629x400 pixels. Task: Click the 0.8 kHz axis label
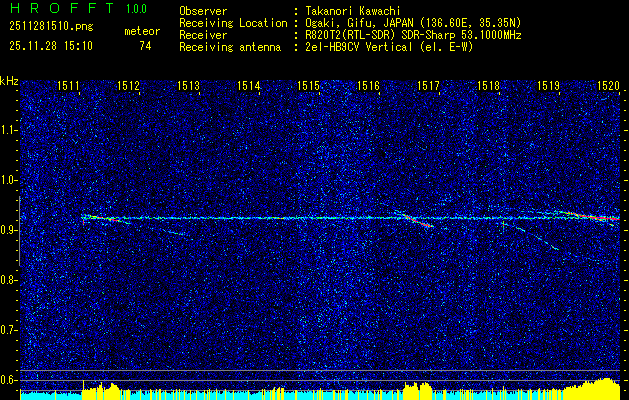tap(8, 280)
